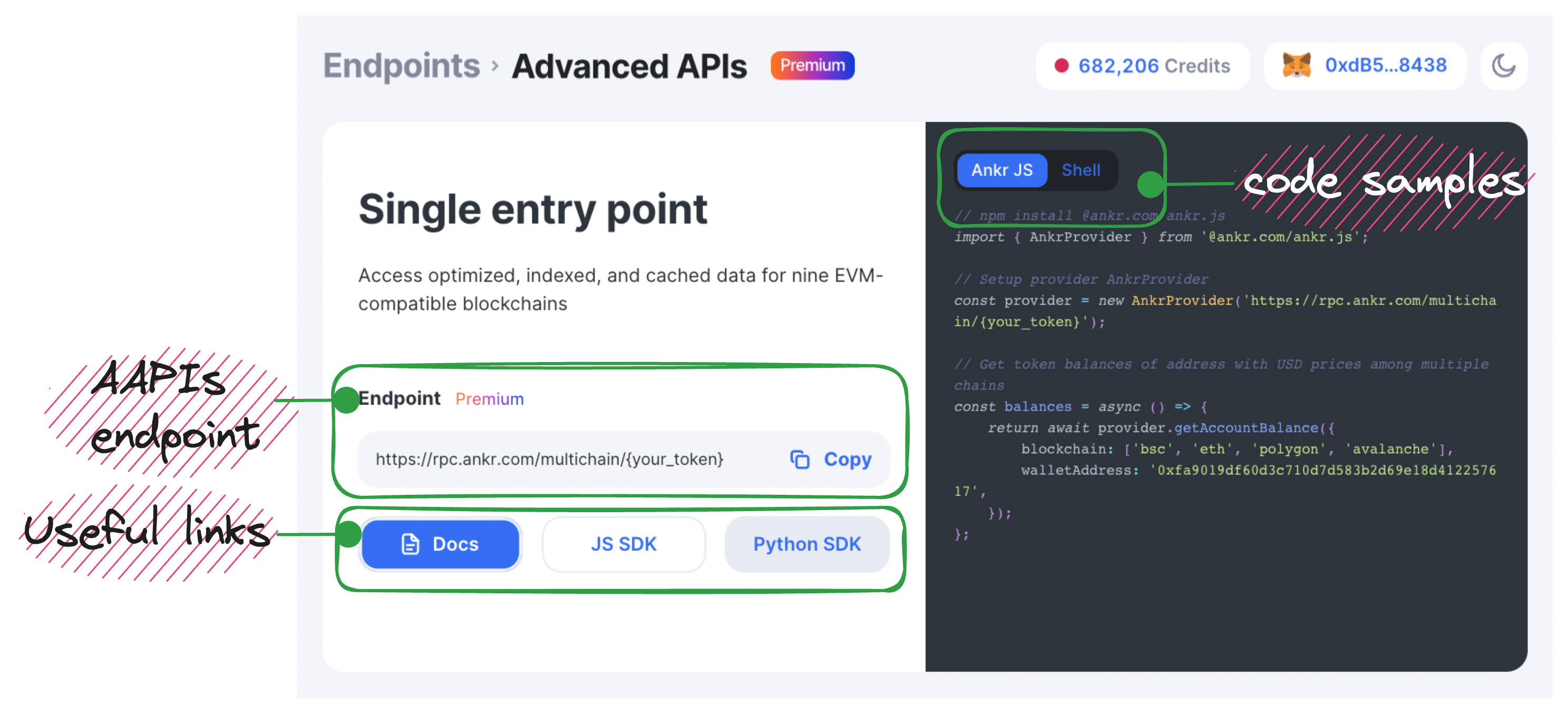1568x714 pixels.
Task: Click the getAccountBalance code line
Action: click(x=1161, y=428)
